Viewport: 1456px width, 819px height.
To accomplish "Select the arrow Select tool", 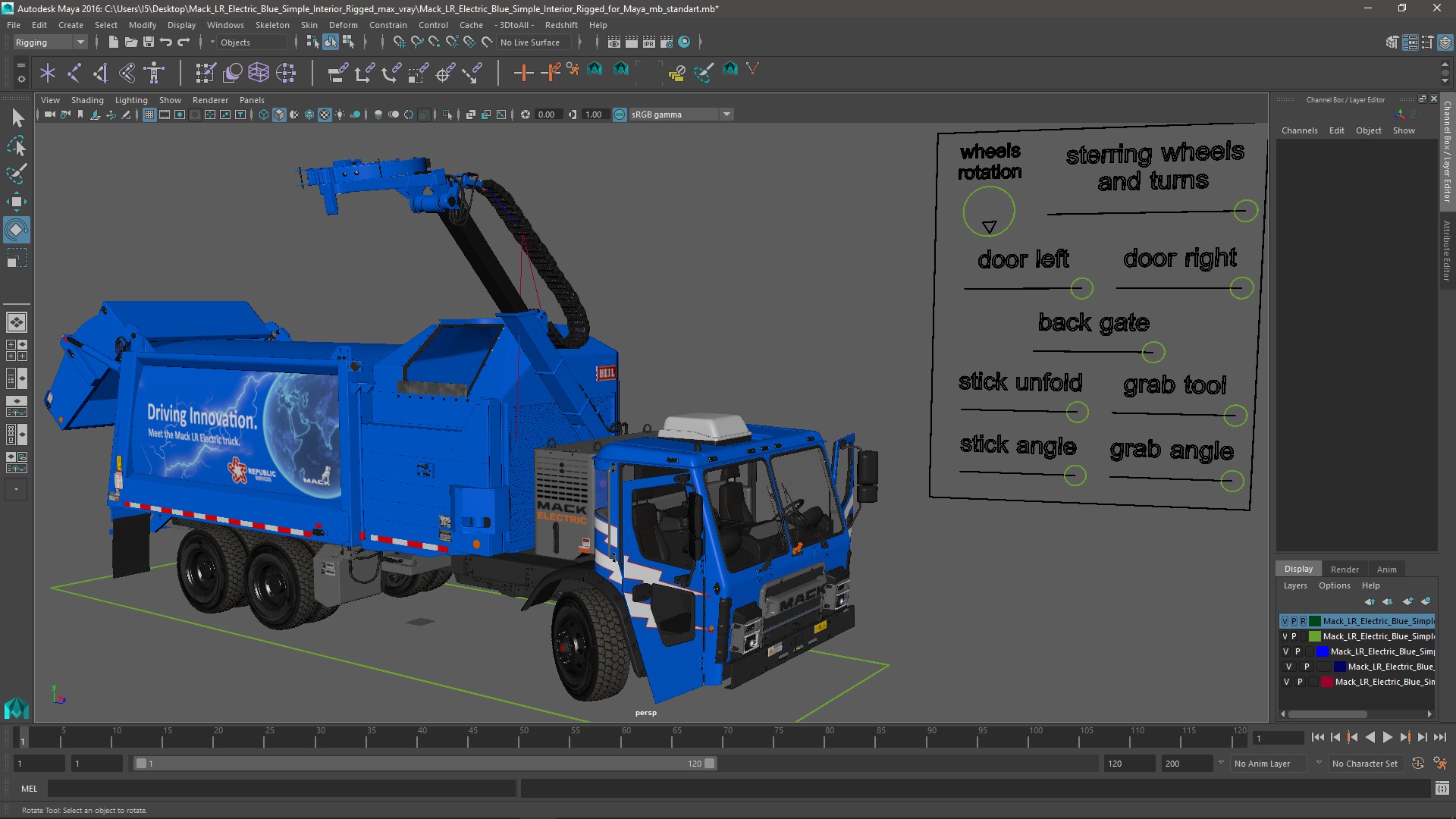I will [17, 118].
